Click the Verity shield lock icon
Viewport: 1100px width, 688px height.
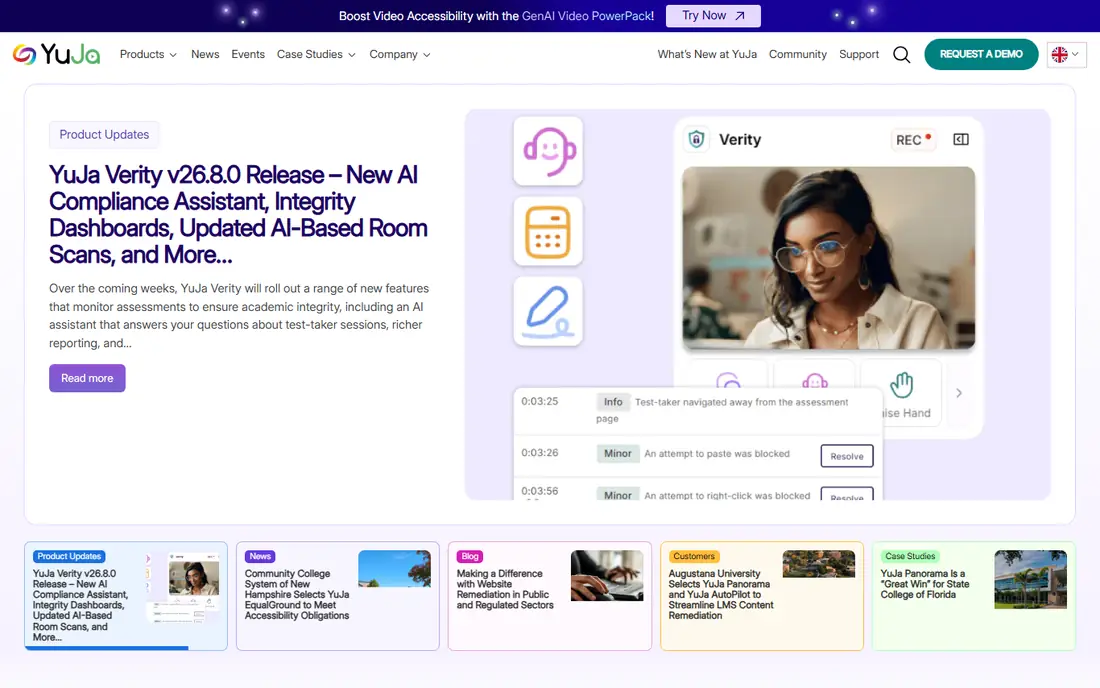click(696, 139)
